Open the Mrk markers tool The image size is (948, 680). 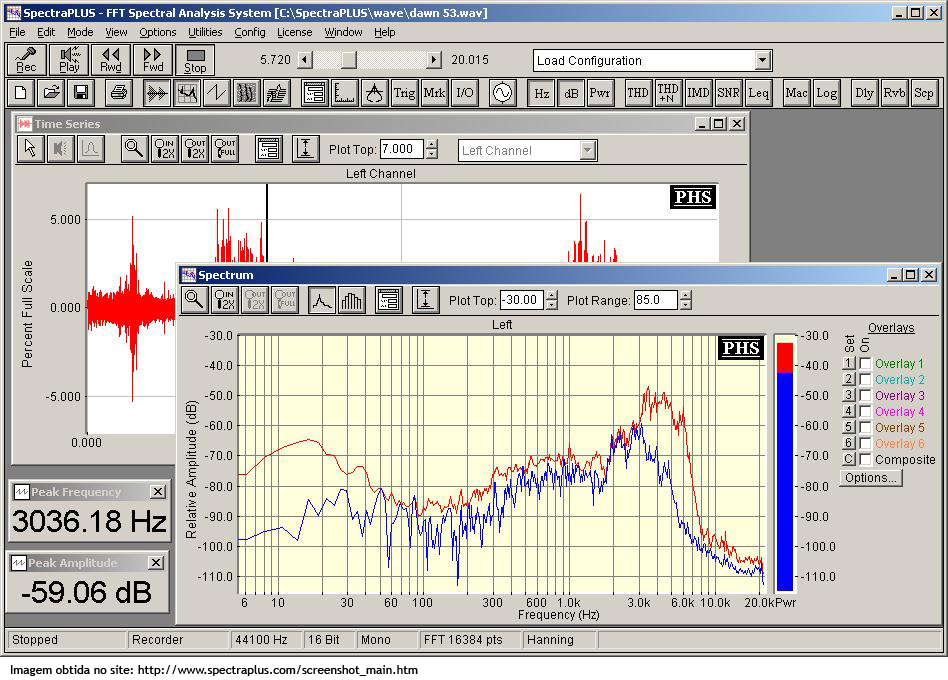pyautogui.click(x=434, y=93)
